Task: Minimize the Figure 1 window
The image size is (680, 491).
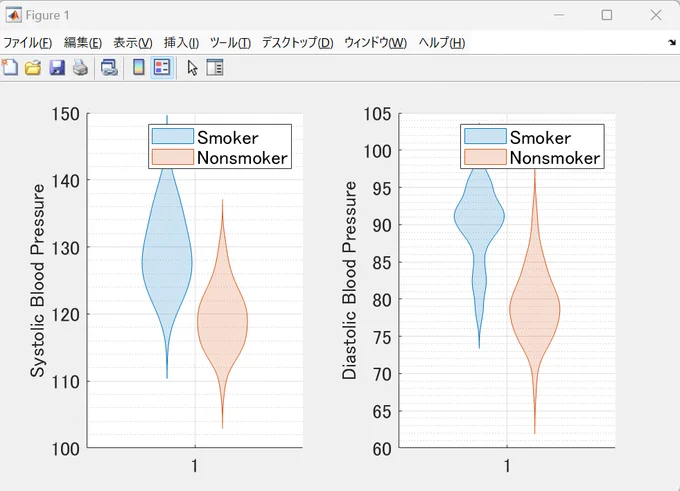Action: point(559,15)
